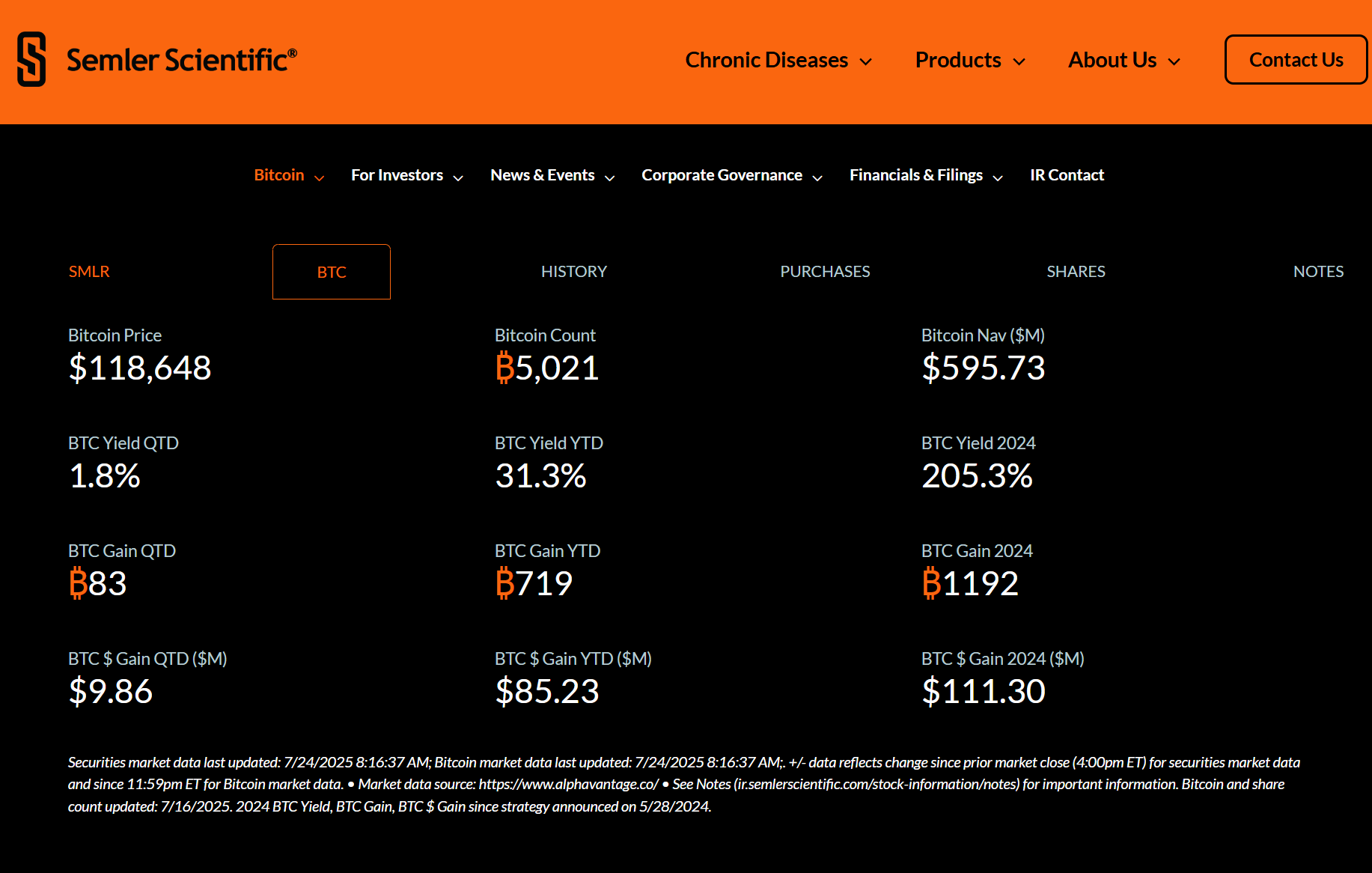Click the Bitcoin Price value $118,648
Image resolution: width=1372 pixels, height=873 pixels.
tap(140, 368)
